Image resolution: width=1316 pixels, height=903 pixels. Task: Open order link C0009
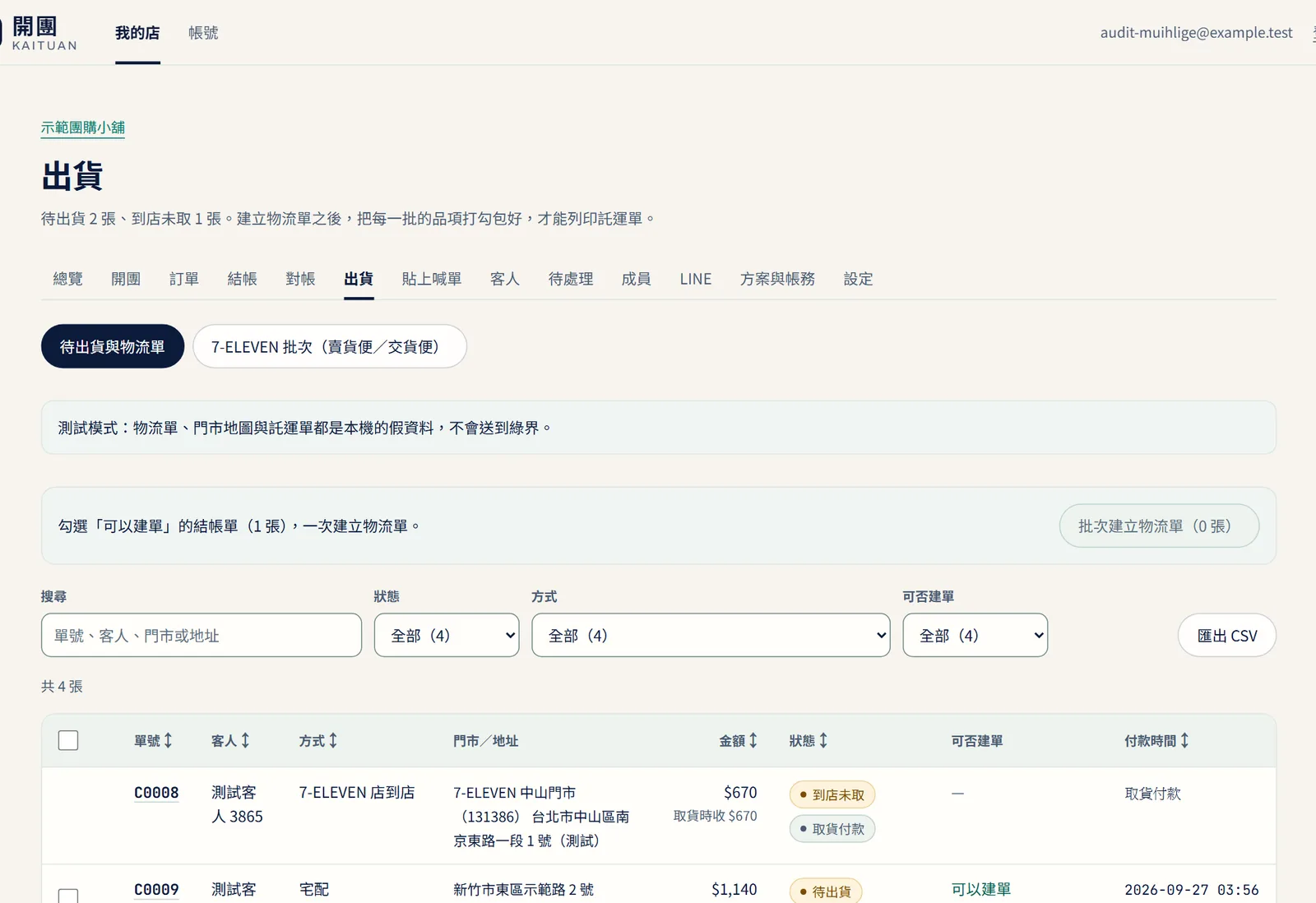click(156, 890)
